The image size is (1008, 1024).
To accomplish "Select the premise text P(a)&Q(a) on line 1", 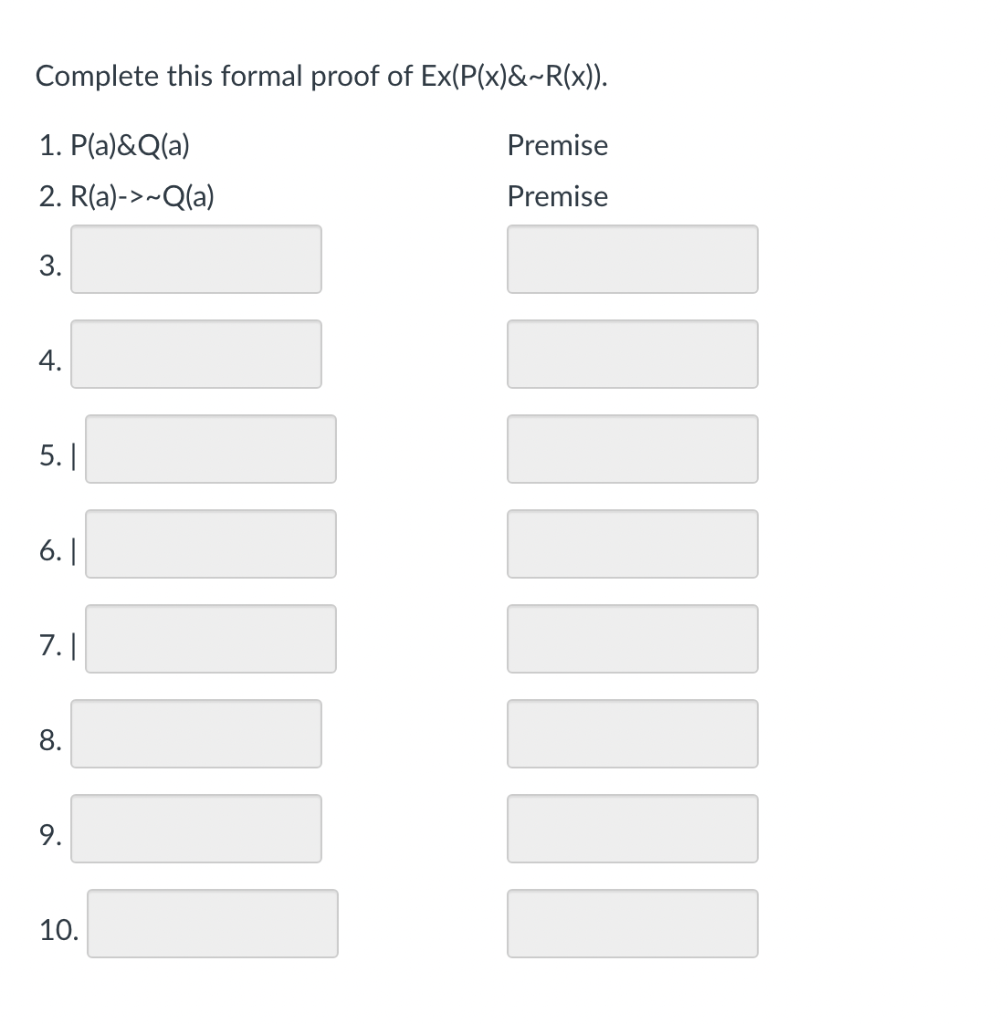I will pyautogui.click(x=130, y=146).
